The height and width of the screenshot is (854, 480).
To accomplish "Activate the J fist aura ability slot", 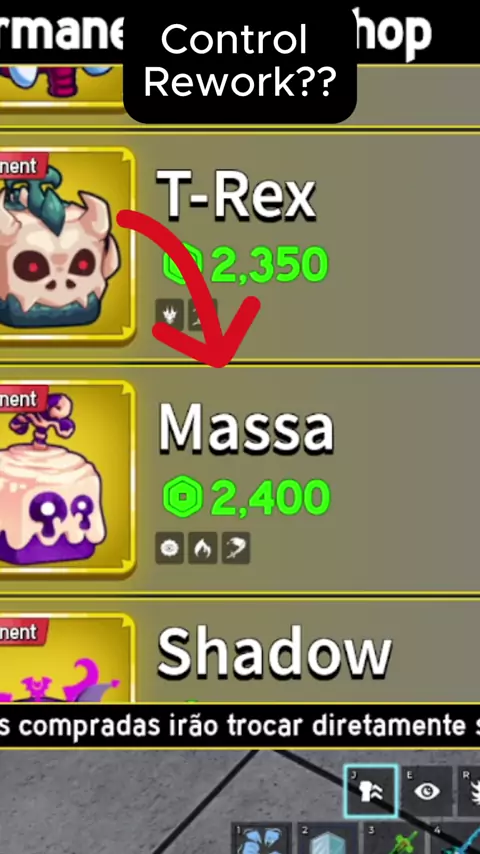I will pos(371,791).
